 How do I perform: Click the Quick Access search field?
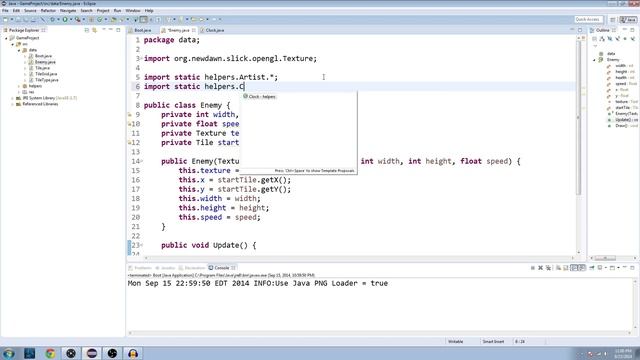pyautogui.click(x=588, y=20)
